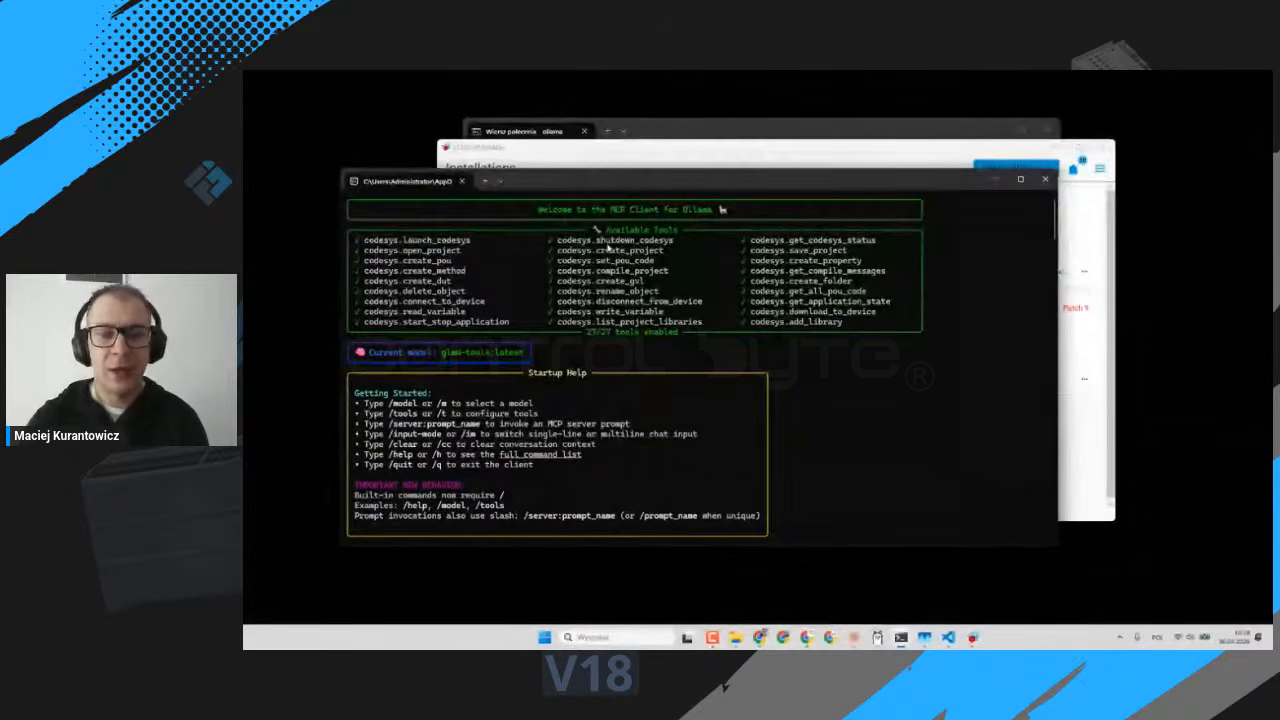
Task: Open Task View from the taskbar
Action: tap(687, 637)
